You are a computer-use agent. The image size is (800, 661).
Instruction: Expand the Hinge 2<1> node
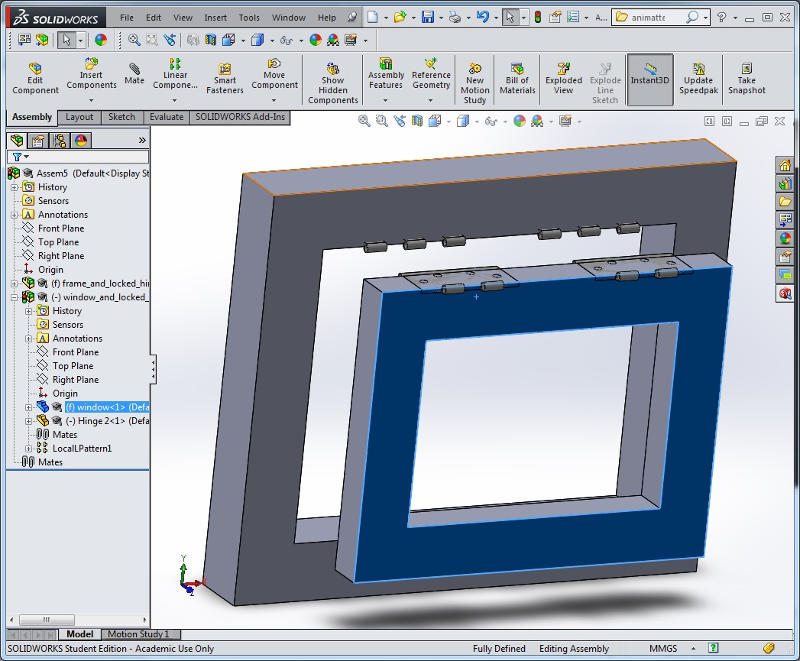tap(29, 421)
